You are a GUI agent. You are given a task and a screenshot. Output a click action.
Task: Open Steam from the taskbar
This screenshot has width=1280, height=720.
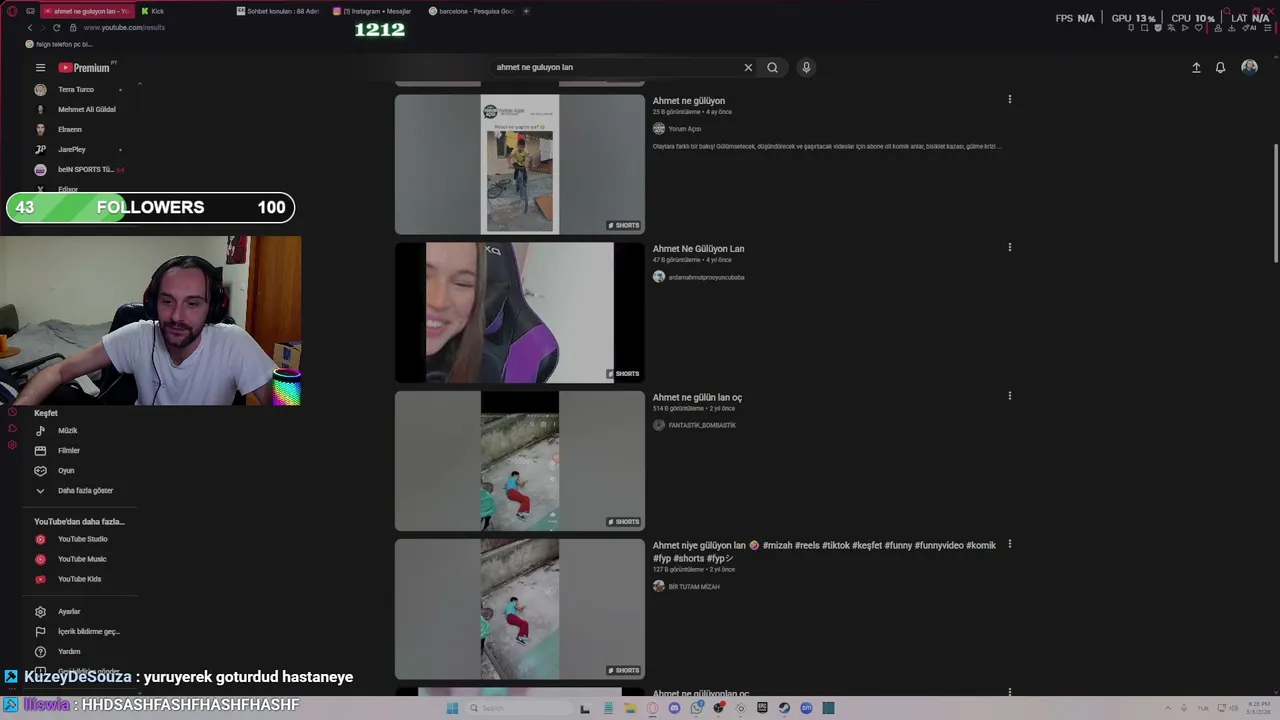pos(784,708)
